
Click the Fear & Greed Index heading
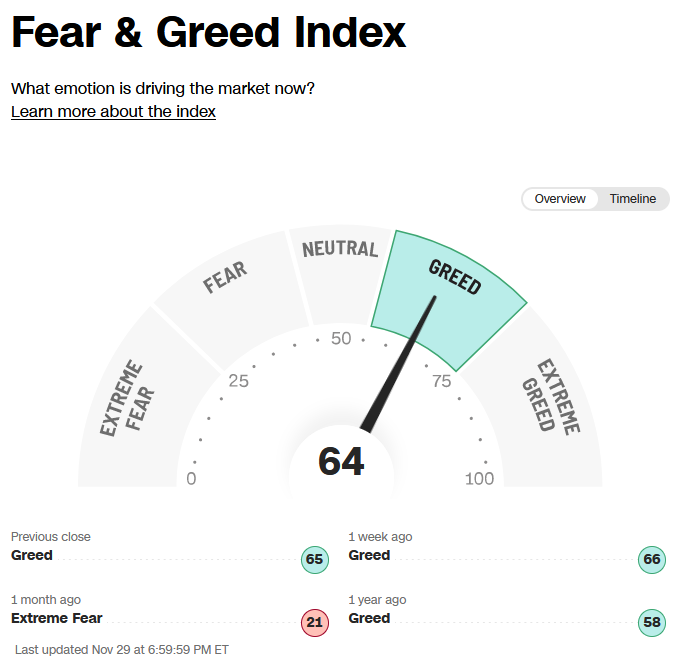209,32
